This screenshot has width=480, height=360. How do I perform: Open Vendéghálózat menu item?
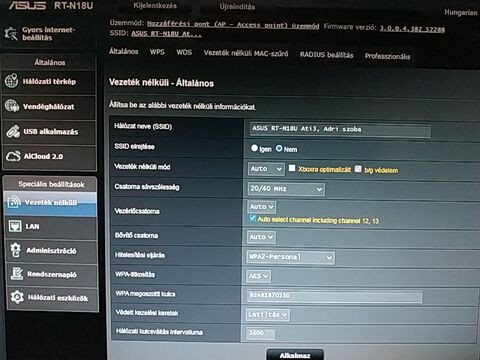click(x=49, y=107)
